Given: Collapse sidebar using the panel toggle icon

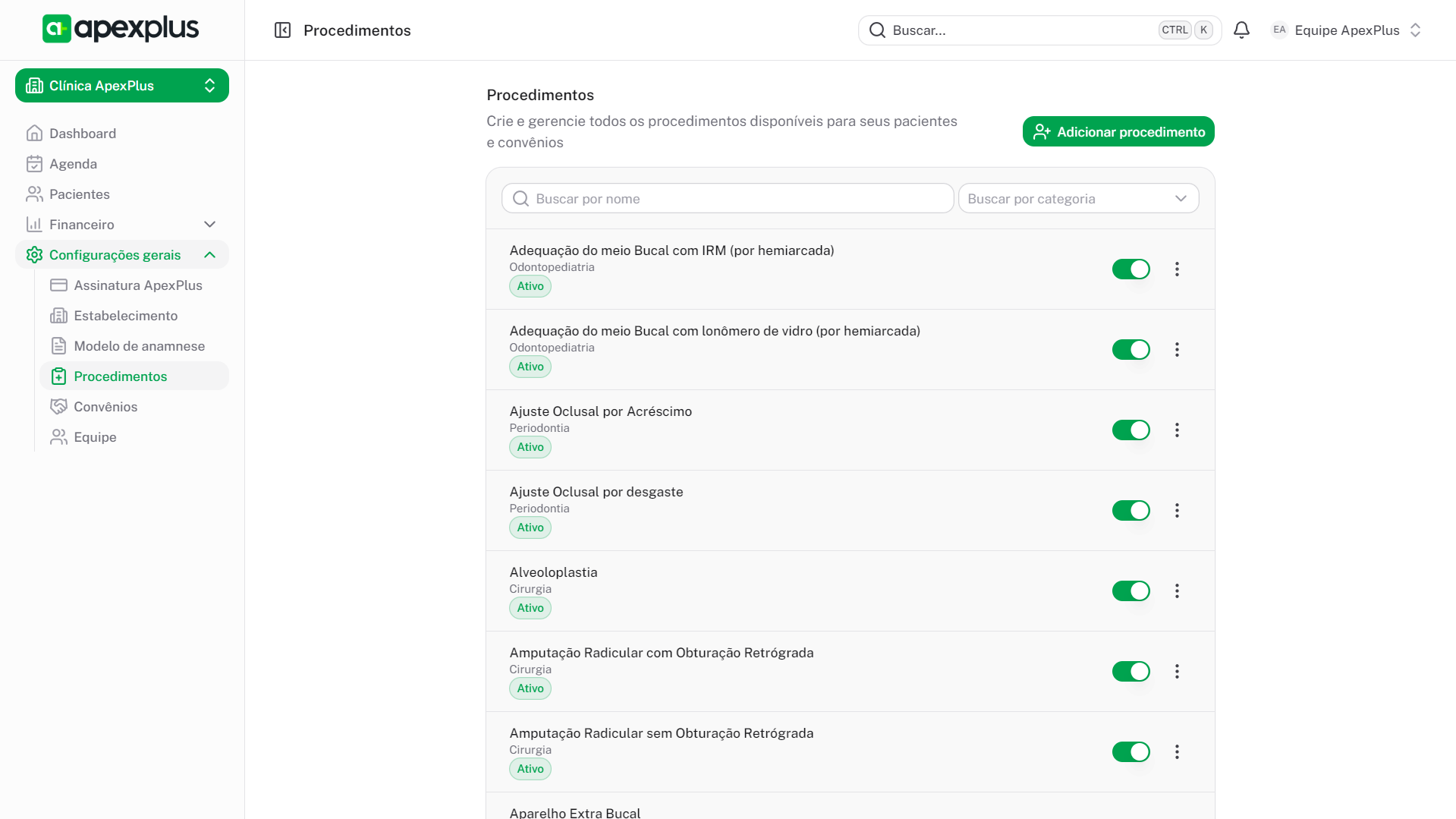Looking at the screenshot, I should point(282,30).
